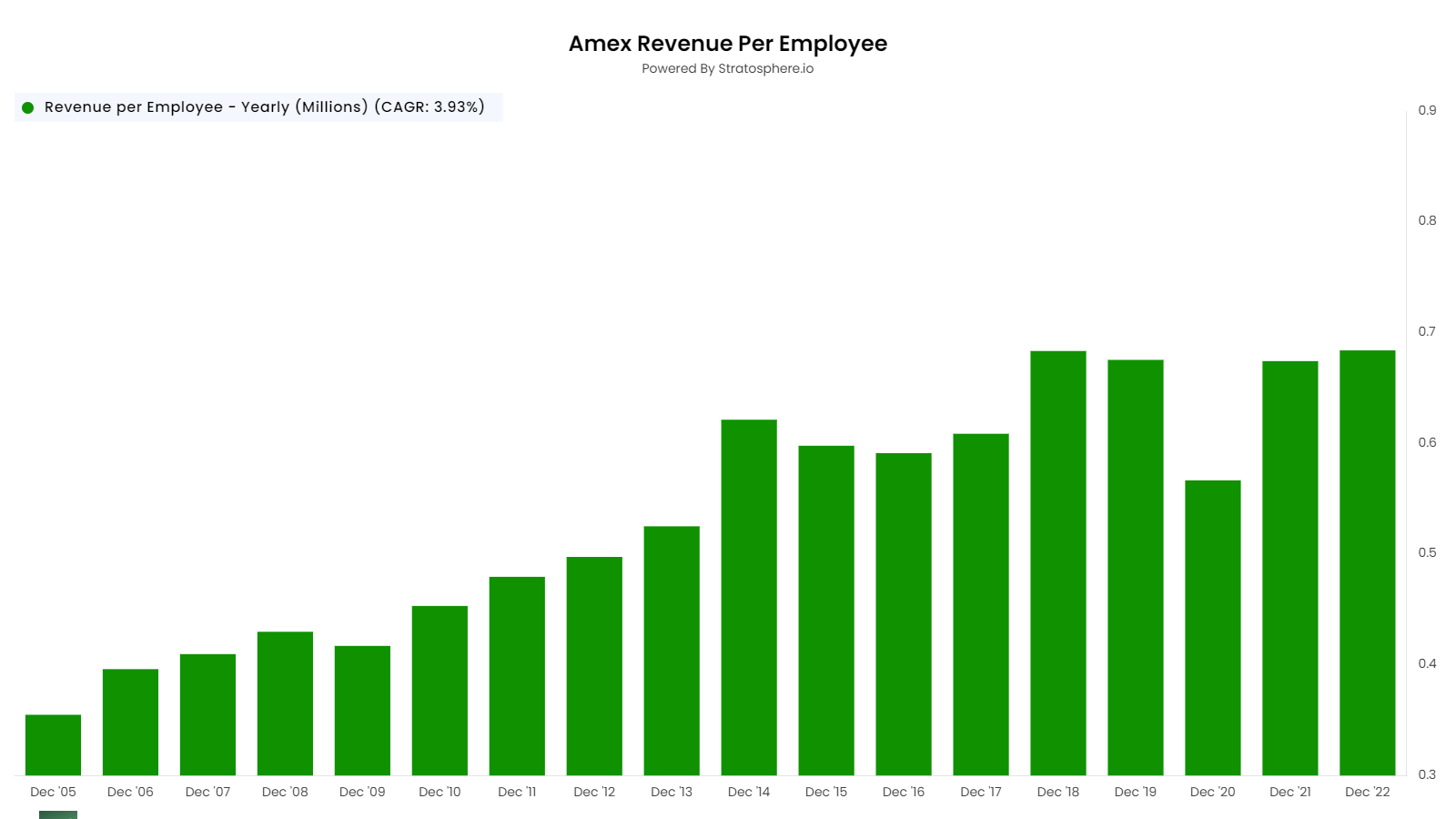Image resolution: width=1456 pixels, height=819 pixels.
Task: Click the chart title Amex Revenue Per Employee
Action: pos(728,44)
